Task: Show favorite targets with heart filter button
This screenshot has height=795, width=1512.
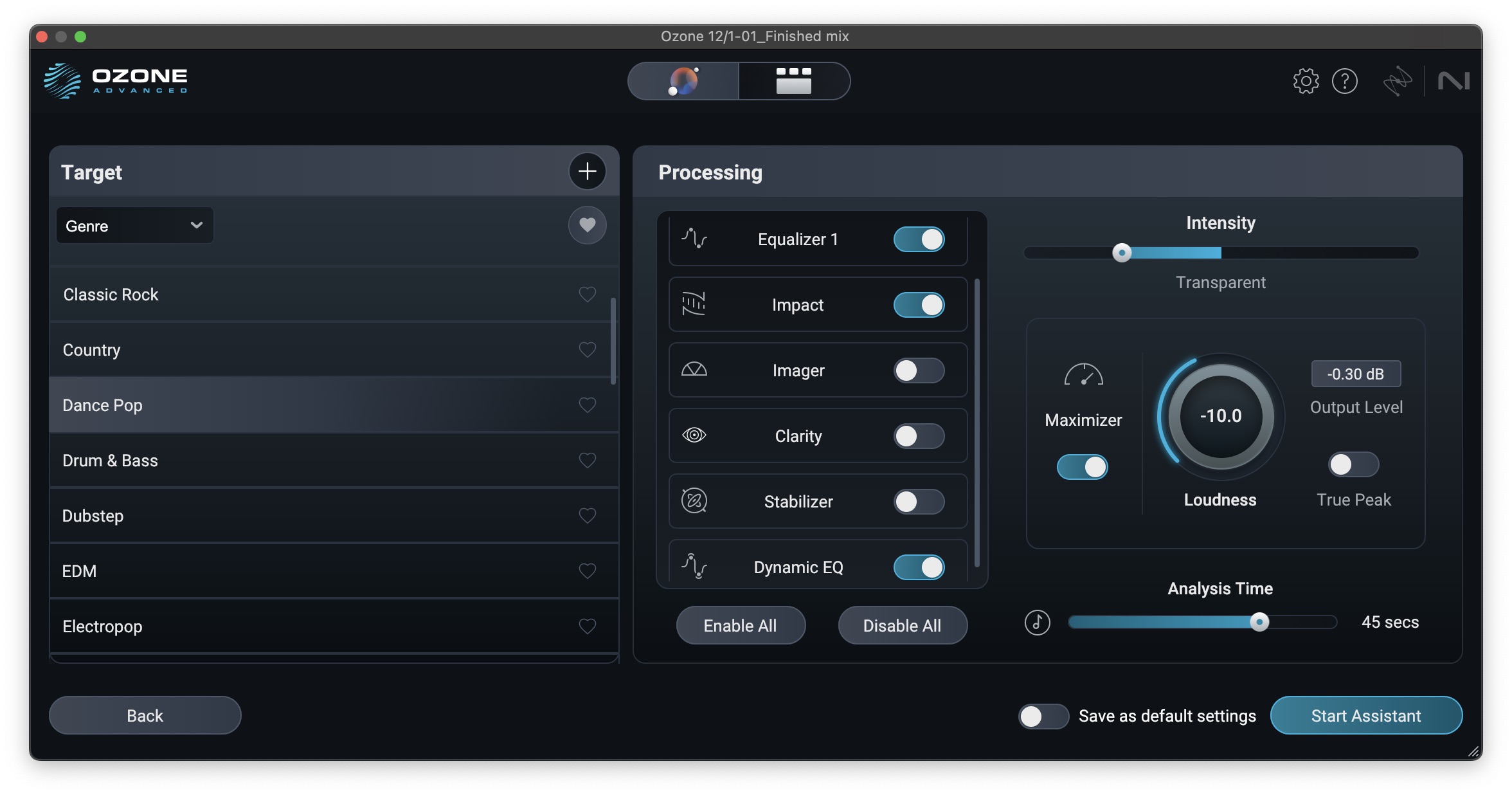Action: [x=587, y=225]
